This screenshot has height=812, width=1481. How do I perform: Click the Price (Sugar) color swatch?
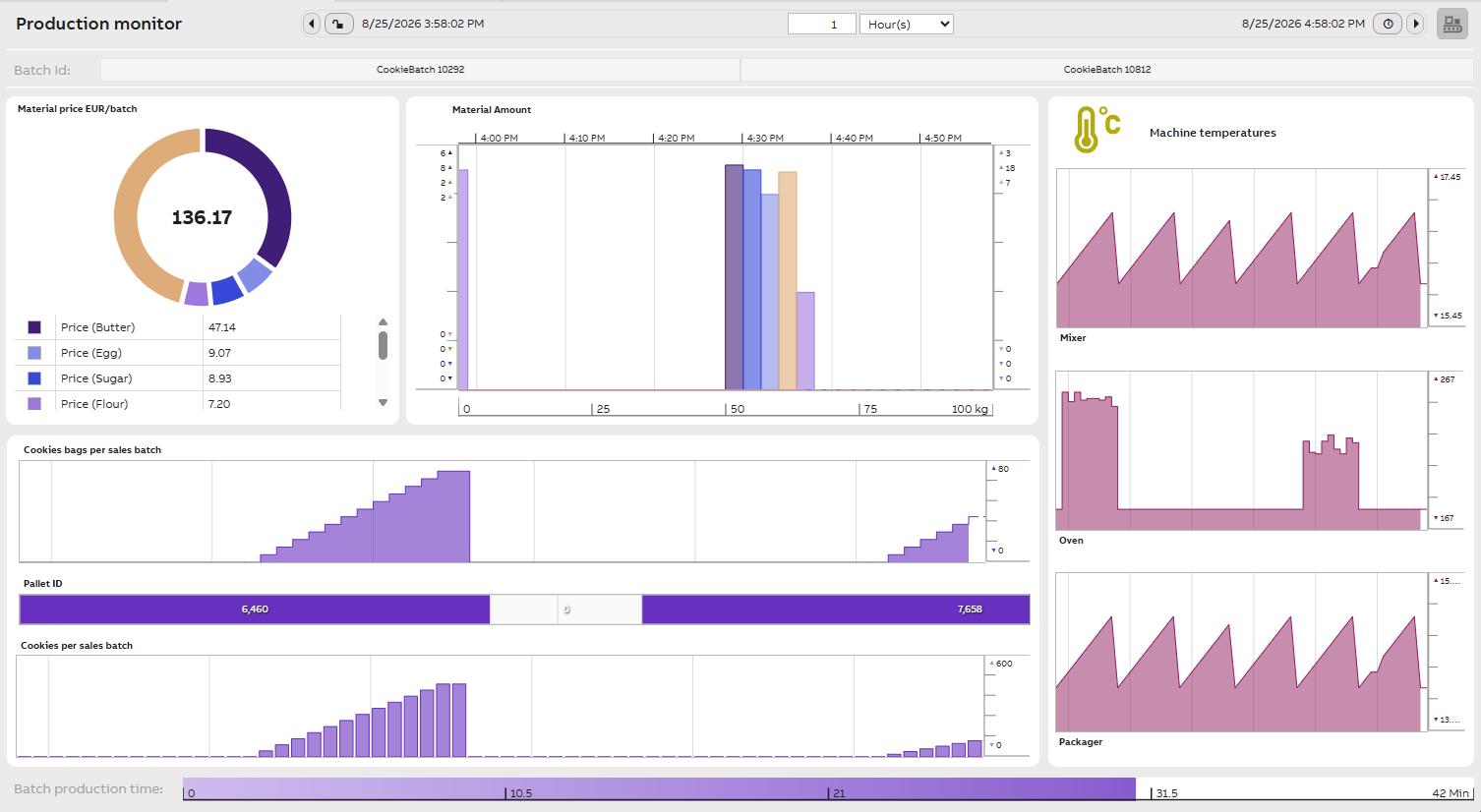pos(34,378)
